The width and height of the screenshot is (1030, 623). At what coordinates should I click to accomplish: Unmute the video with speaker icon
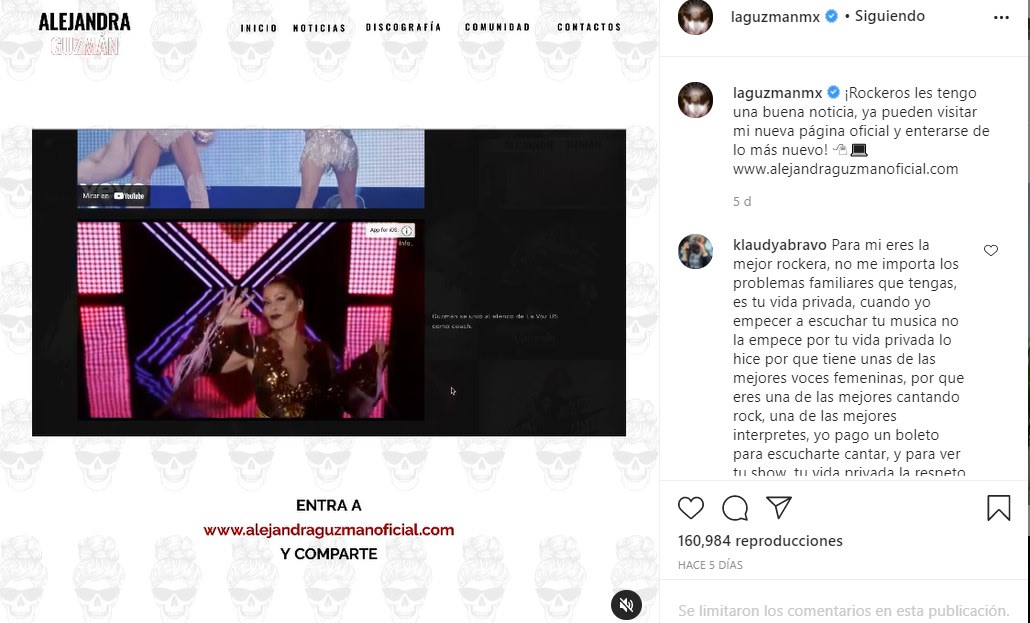pyautogui.click(x=626, y=605)
